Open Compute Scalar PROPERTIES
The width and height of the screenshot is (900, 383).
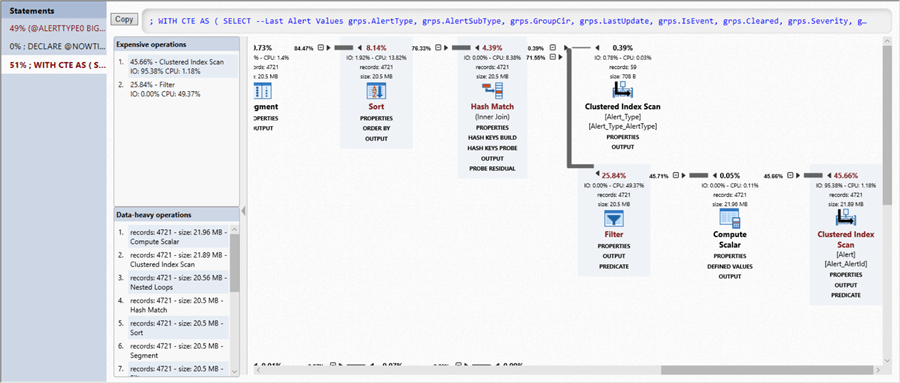pyautogui.click(x=730, y=256)
